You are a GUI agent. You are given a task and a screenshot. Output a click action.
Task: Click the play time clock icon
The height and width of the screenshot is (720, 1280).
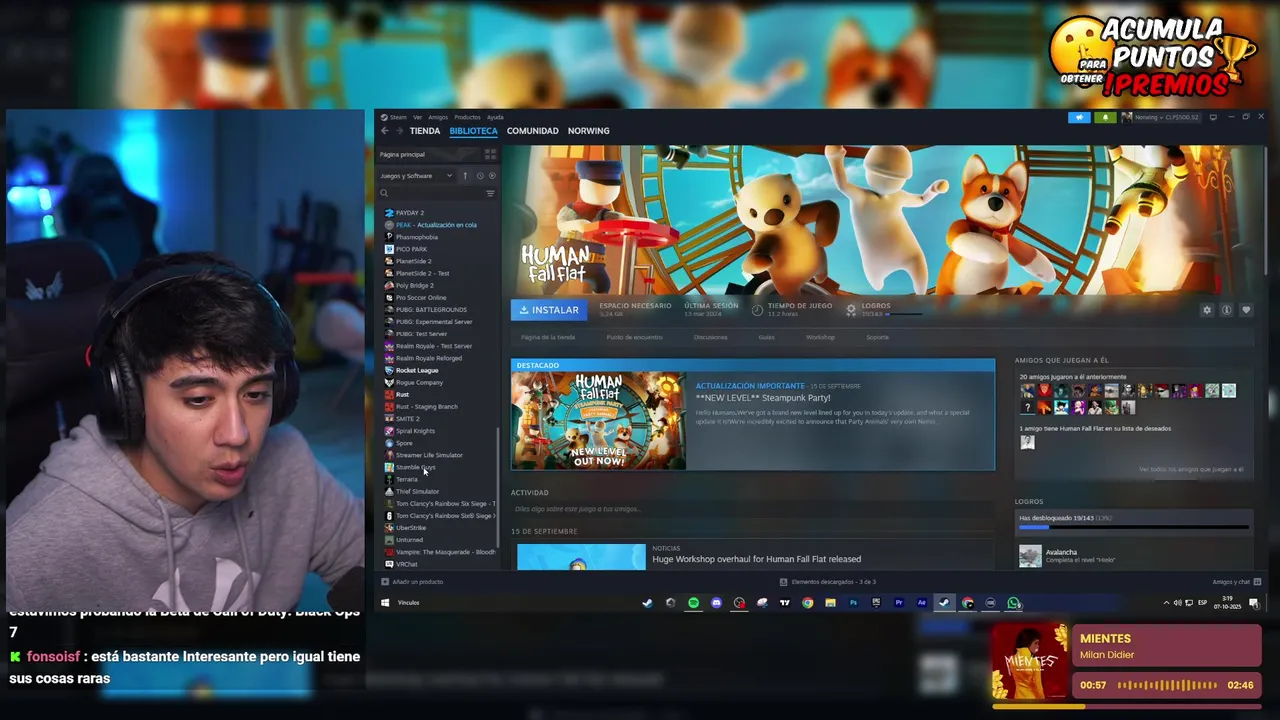[757, 310]
